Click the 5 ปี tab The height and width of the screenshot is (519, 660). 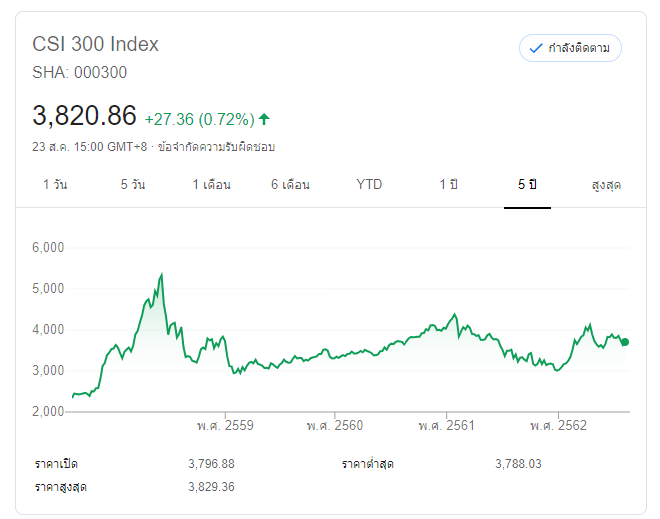coord(527,185)
